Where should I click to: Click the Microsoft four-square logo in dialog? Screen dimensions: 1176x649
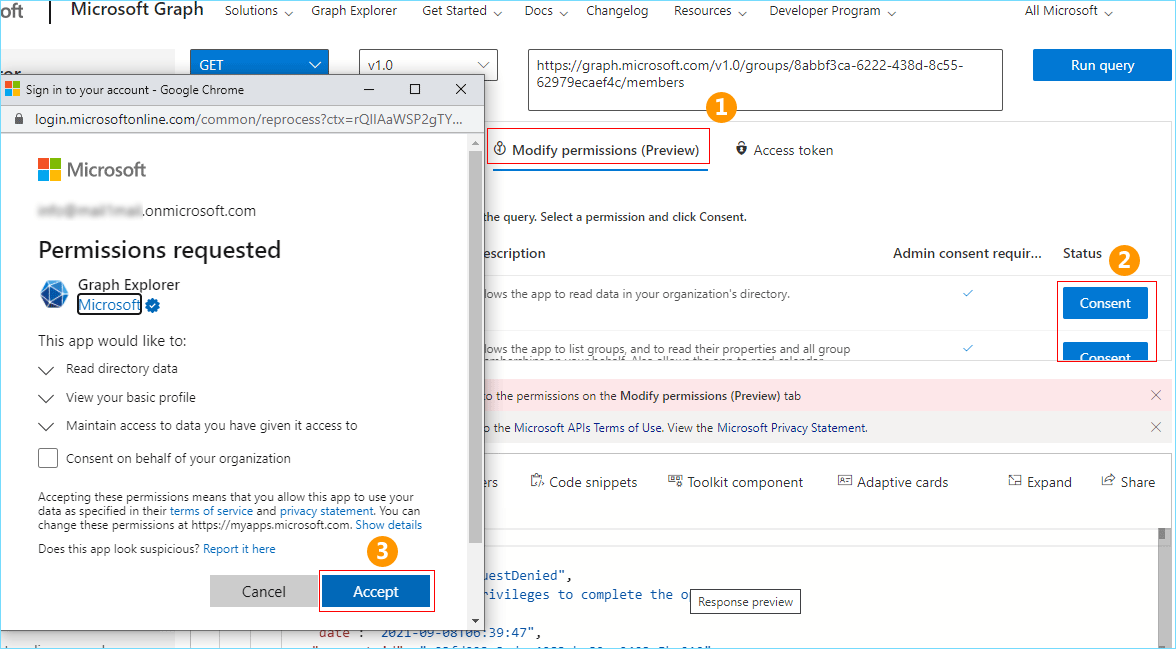pyautogui.click(x=49, y=170)
